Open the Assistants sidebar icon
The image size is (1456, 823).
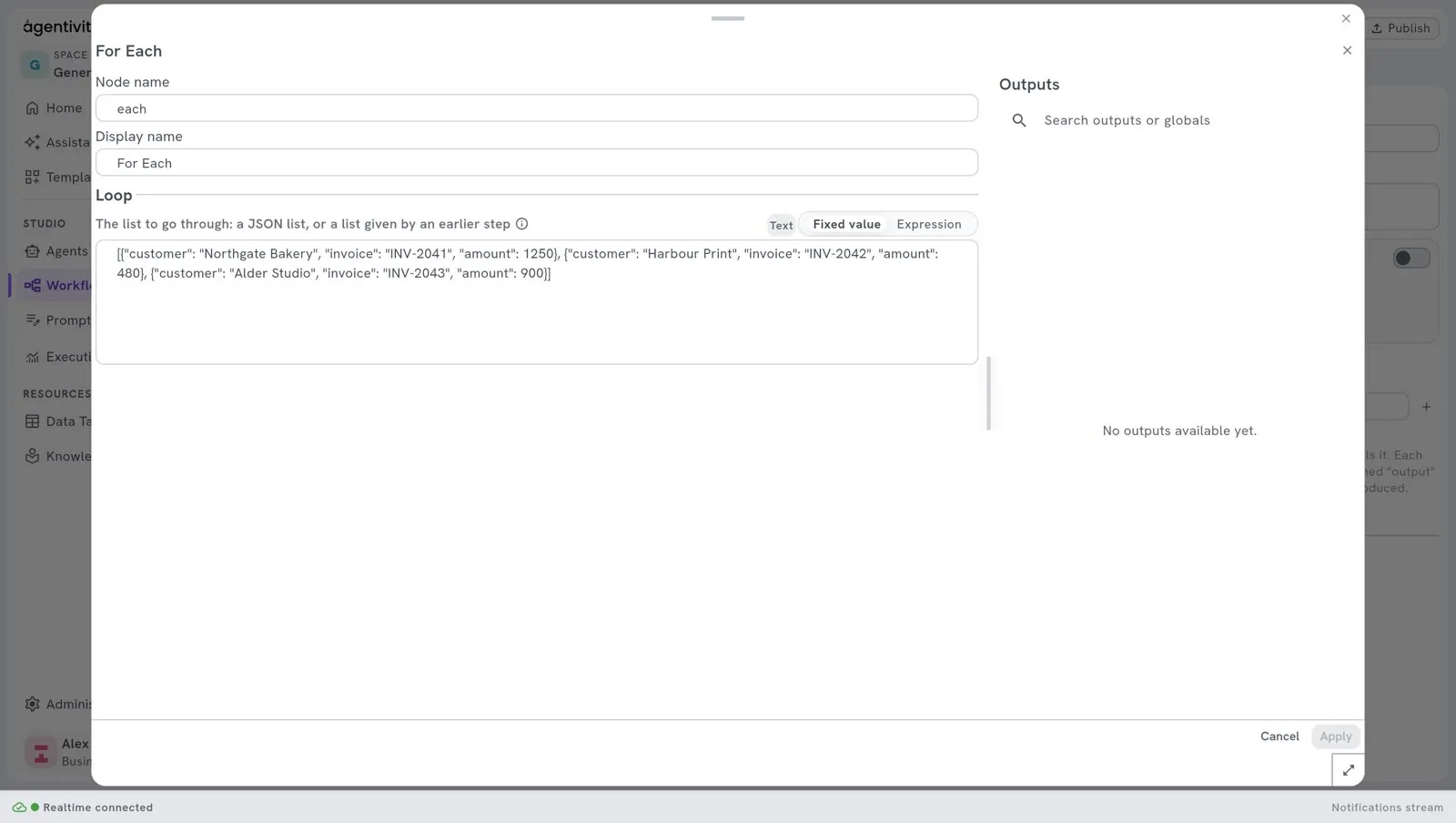pos(33,142)
